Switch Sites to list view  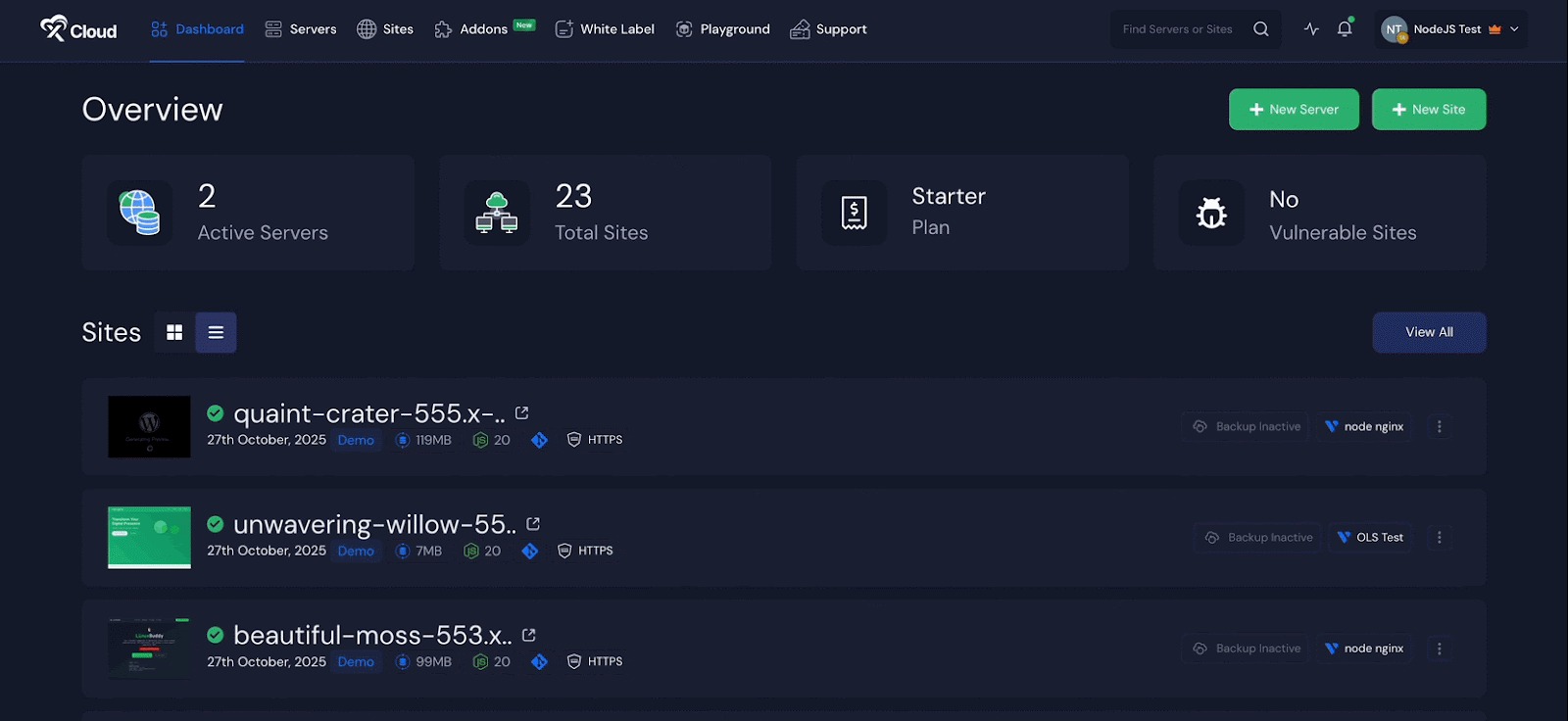[x=216, y=332]
